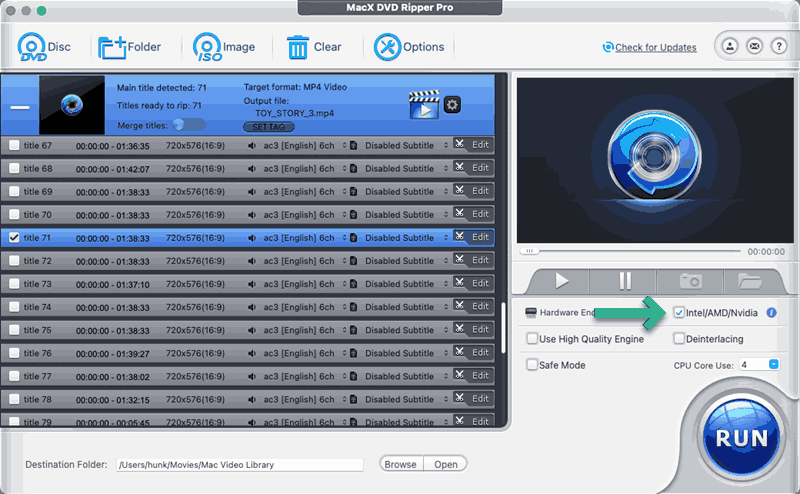800x494 pixels.
Task: Edit title 72
Action: (480, 260)
